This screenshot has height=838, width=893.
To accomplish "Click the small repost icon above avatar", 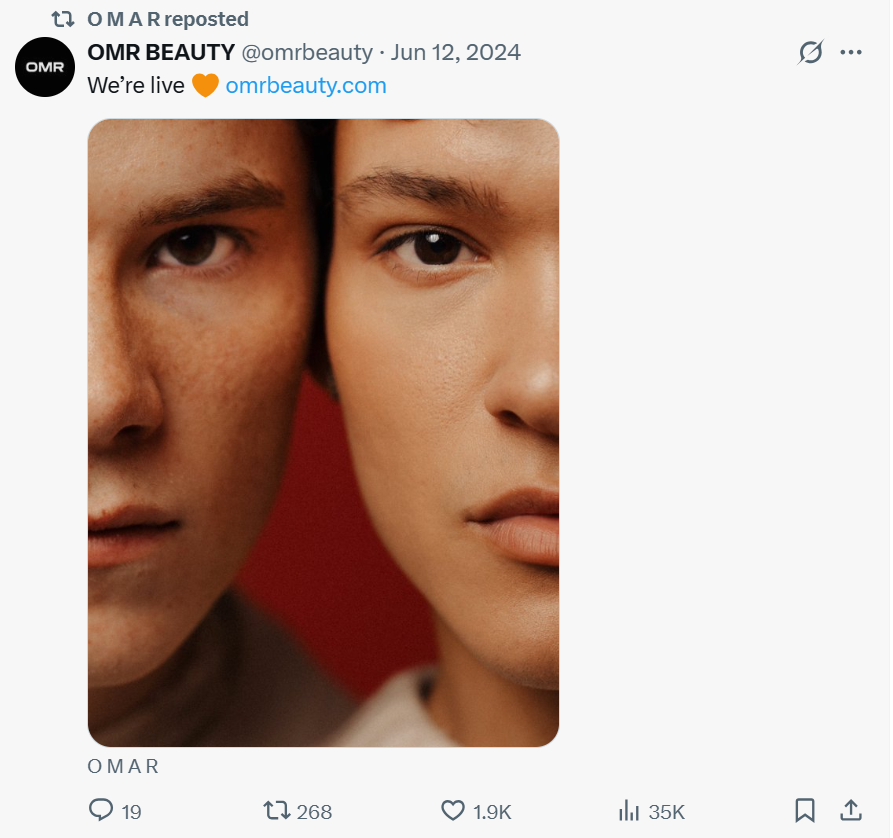I will click(62, 19).
